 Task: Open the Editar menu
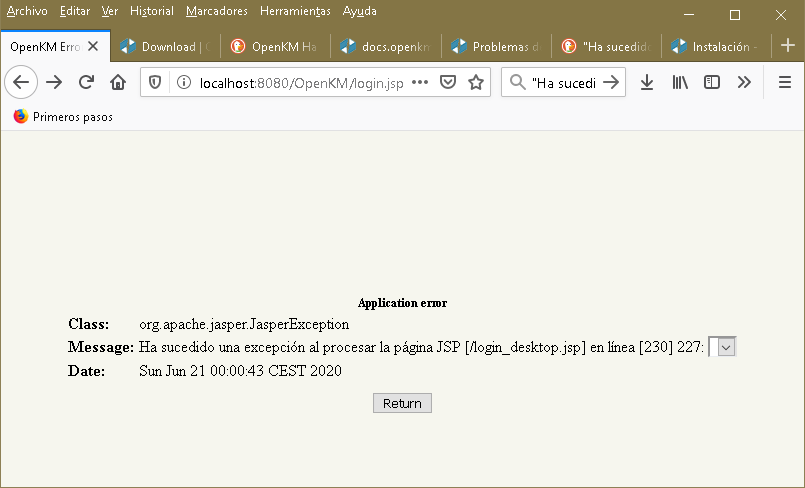click(x=75, y=11)
